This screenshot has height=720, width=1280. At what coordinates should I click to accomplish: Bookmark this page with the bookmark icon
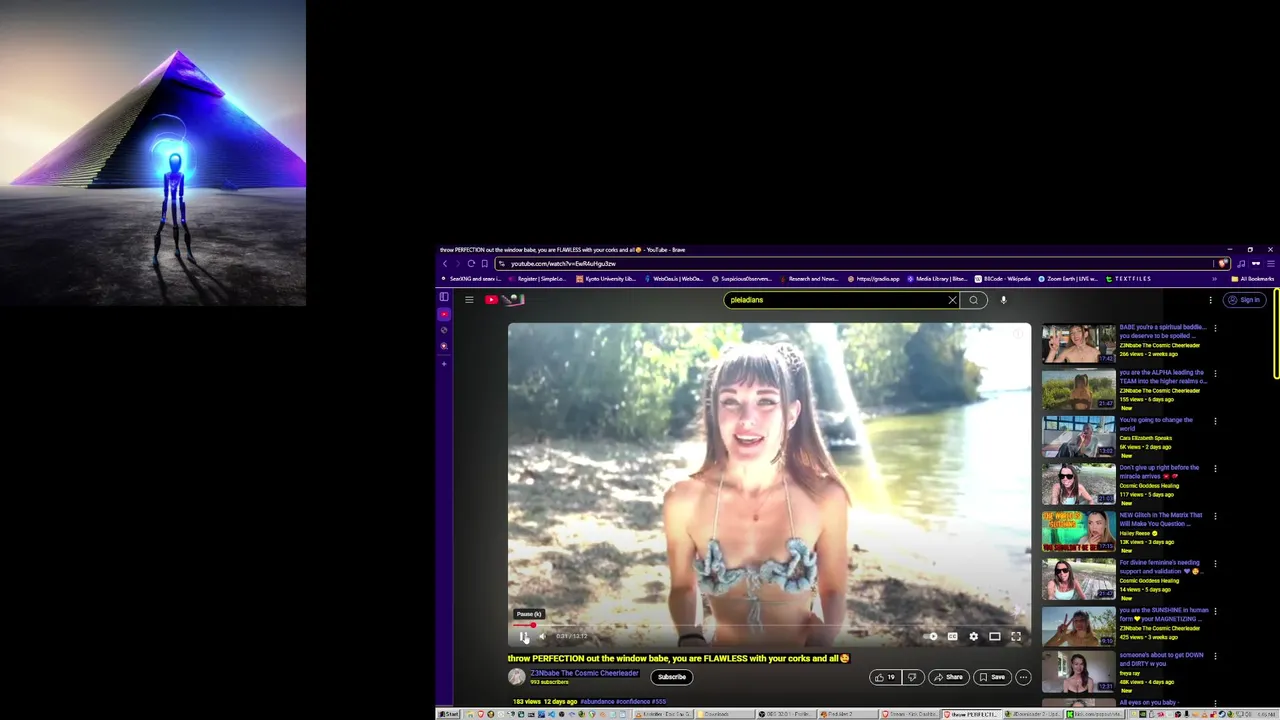tap(484, 264)
